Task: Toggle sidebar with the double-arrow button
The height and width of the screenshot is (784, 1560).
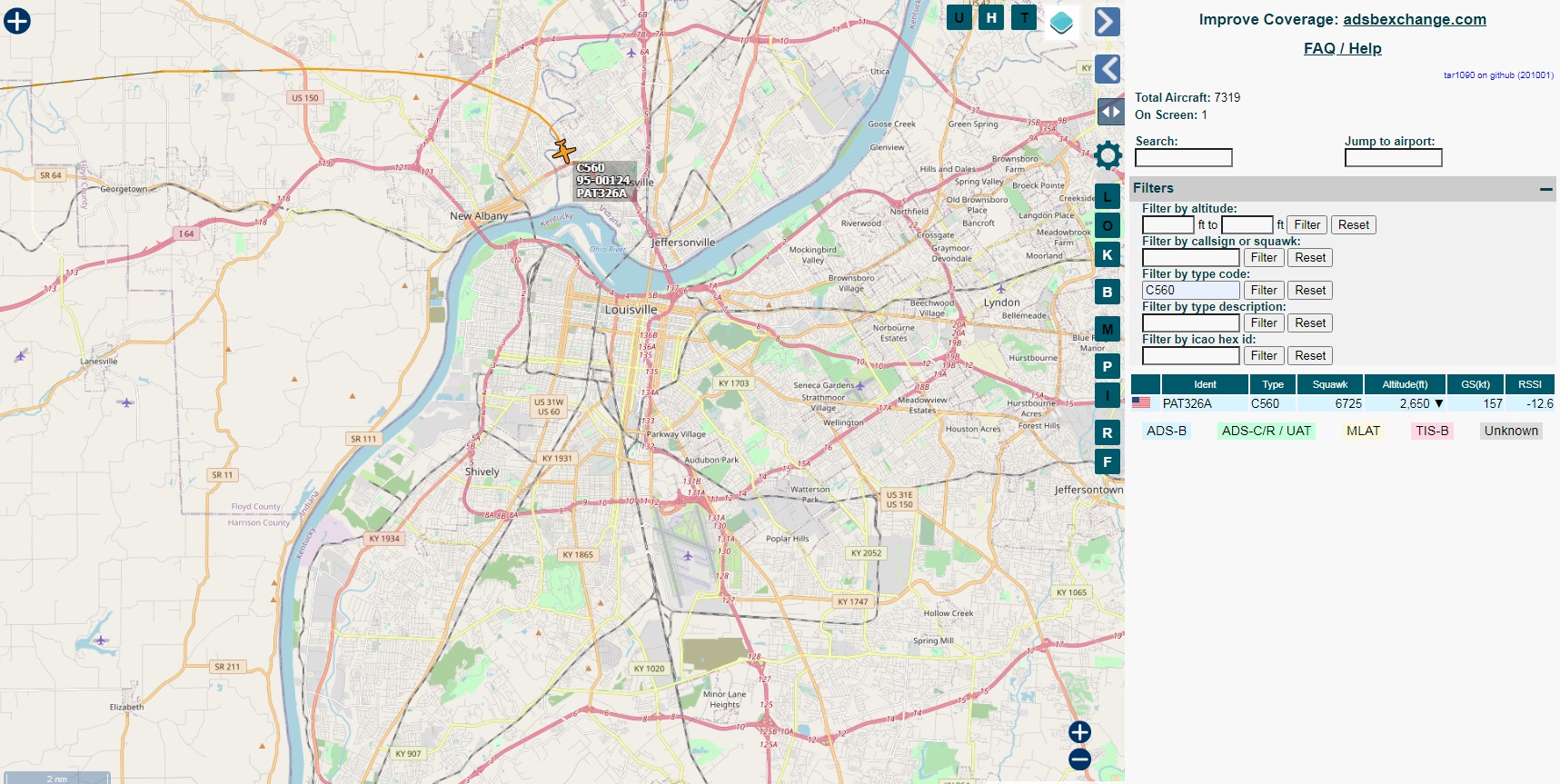Action: click(1110, 112)
